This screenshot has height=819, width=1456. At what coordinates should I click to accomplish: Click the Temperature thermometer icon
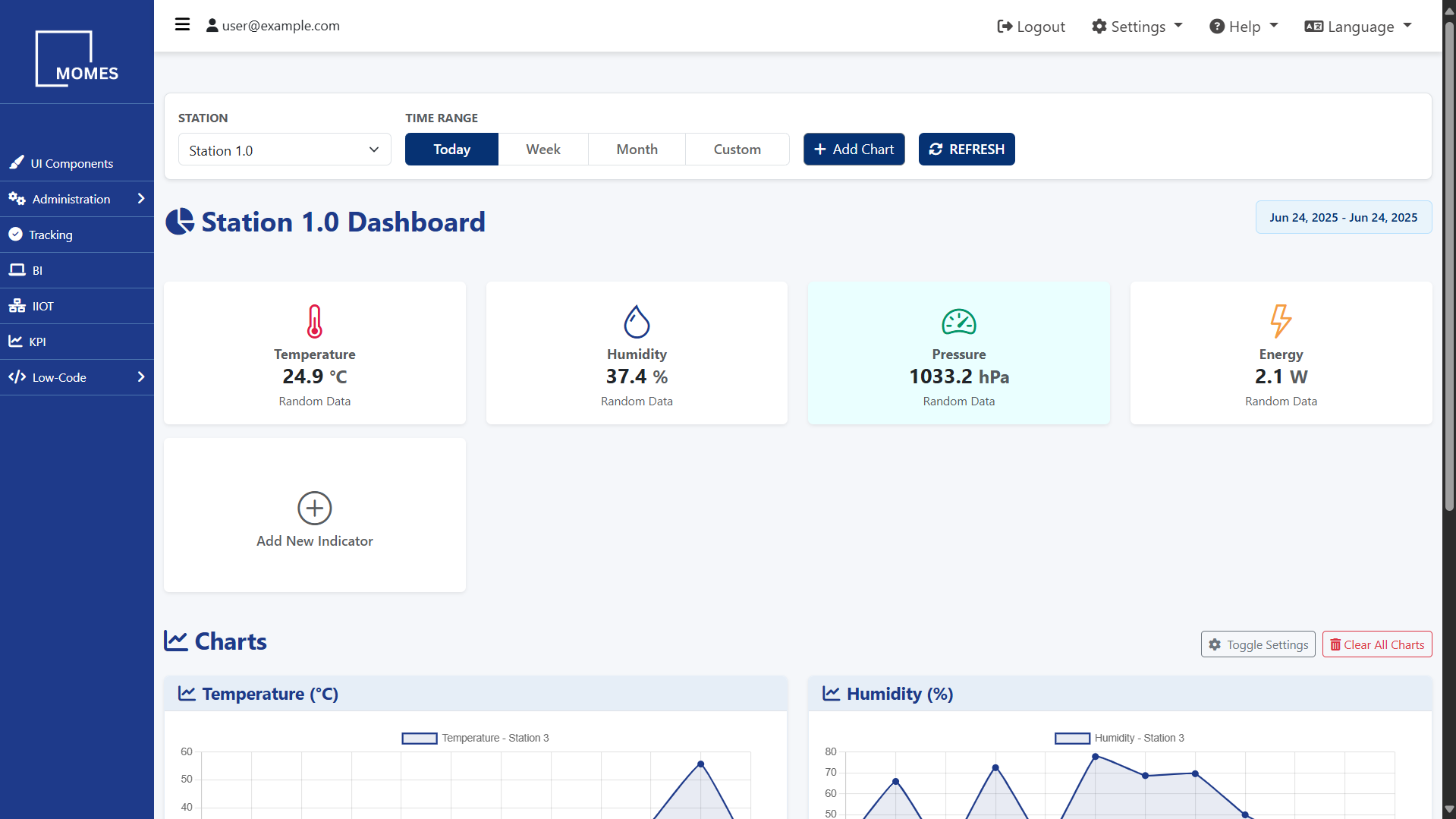[314, 321]
